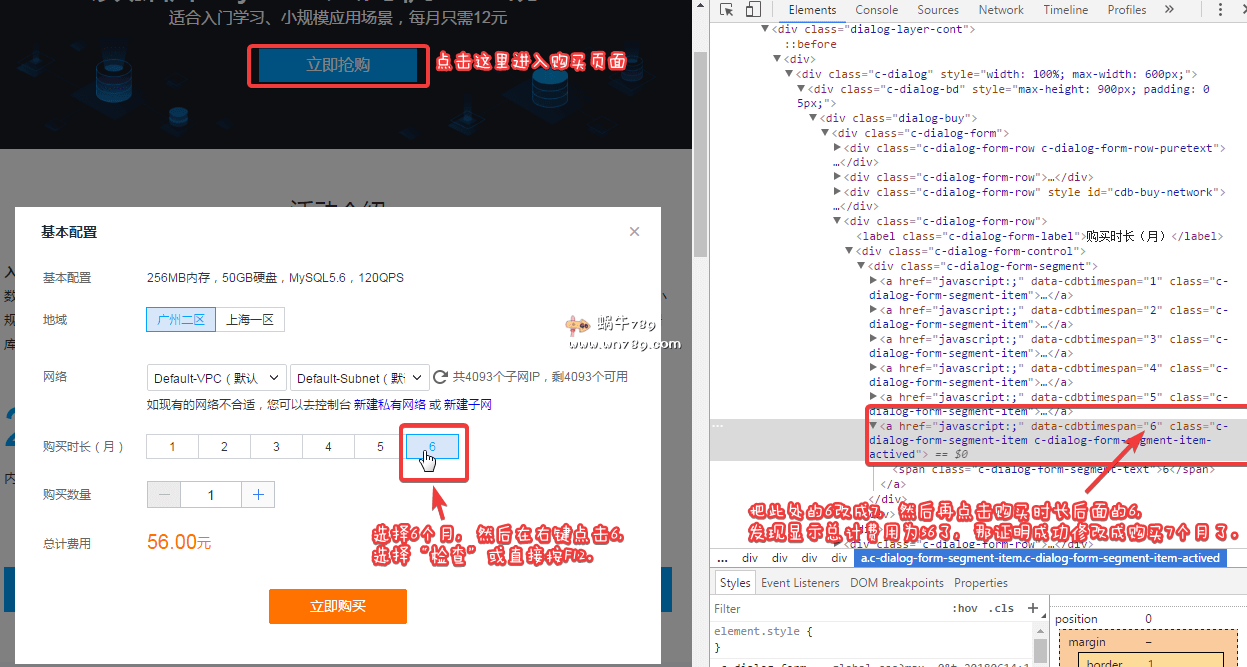Click the styles Filter input field

(800, 608)
